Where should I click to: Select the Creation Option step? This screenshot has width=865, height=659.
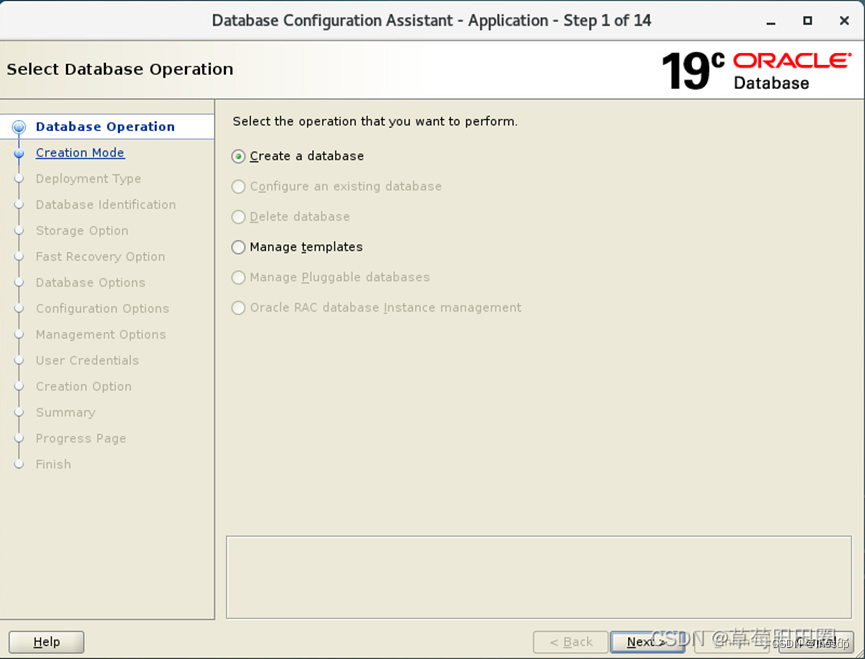click(x=84, y=386)
